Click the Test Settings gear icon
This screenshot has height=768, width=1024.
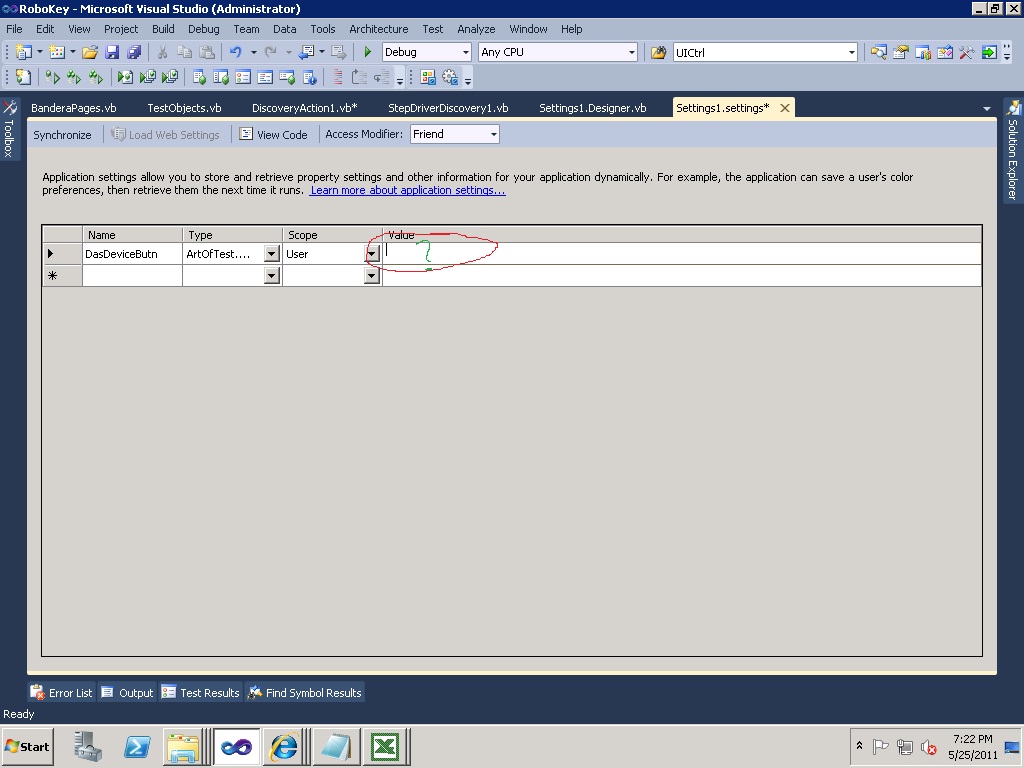pyautogui.click(x=450, y=78)
